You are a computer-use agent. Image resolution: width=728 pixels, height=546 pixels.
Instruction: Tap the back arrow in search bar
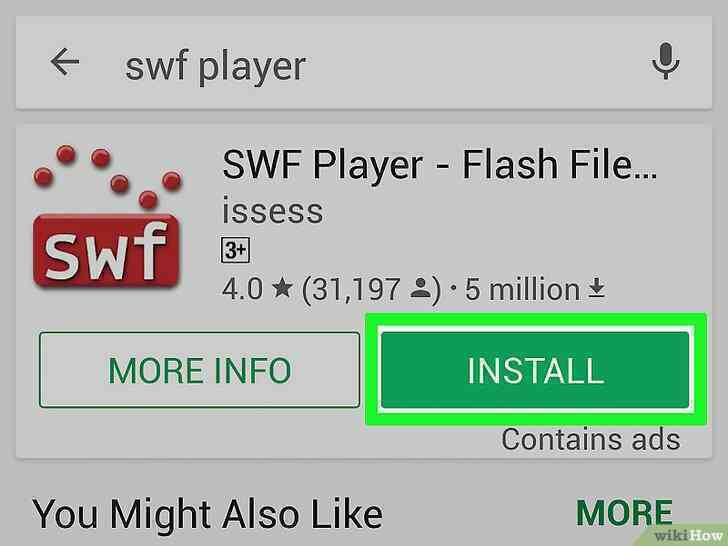pos(65,62)
